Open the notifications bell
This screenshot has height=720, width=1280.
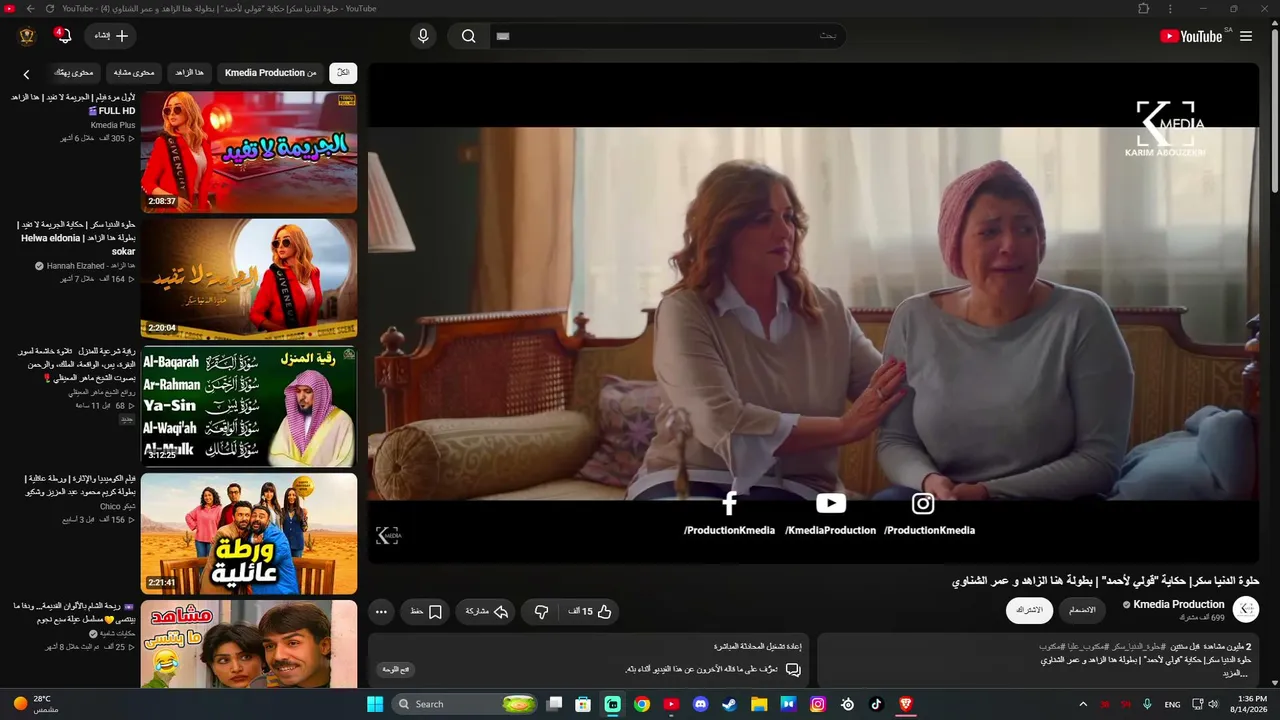63,36
